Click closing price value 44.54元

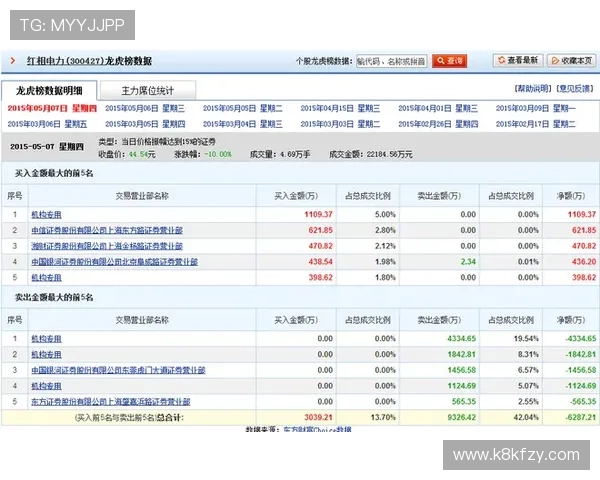click(x=142, y=155)
